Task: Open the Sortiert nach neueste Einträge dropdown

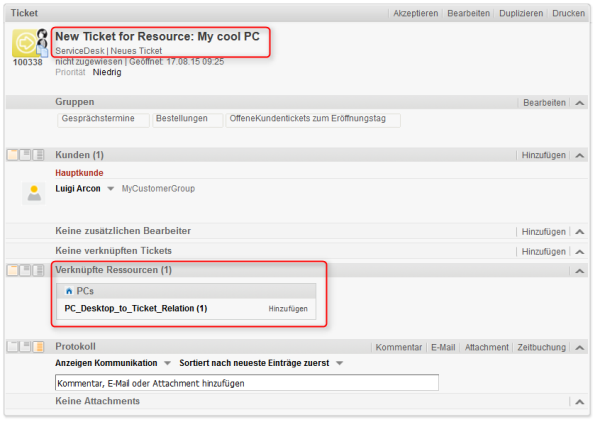Action: click(339, 363)
